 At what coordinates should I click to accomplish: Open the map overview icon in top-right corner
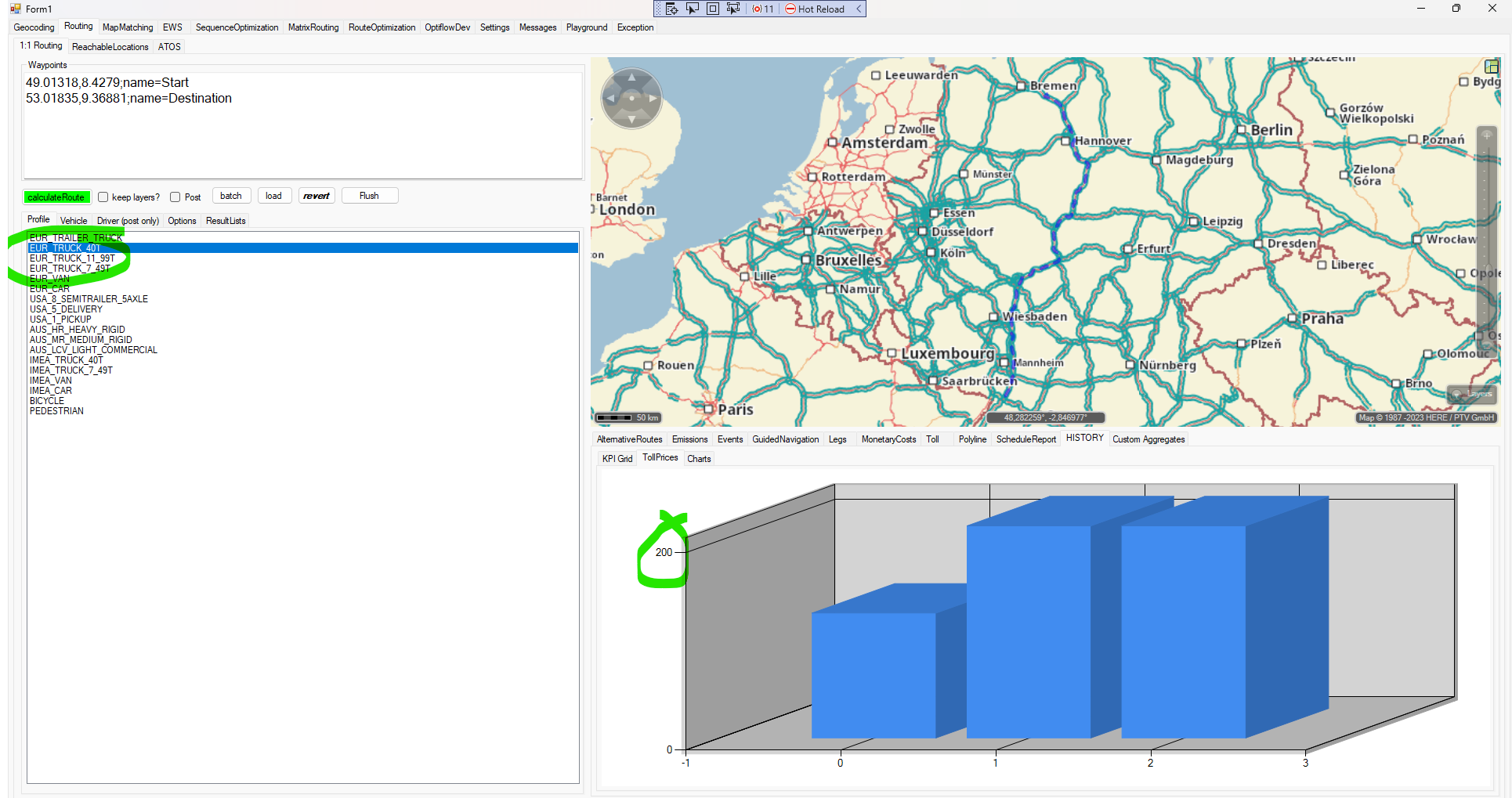pos(1492,67)
